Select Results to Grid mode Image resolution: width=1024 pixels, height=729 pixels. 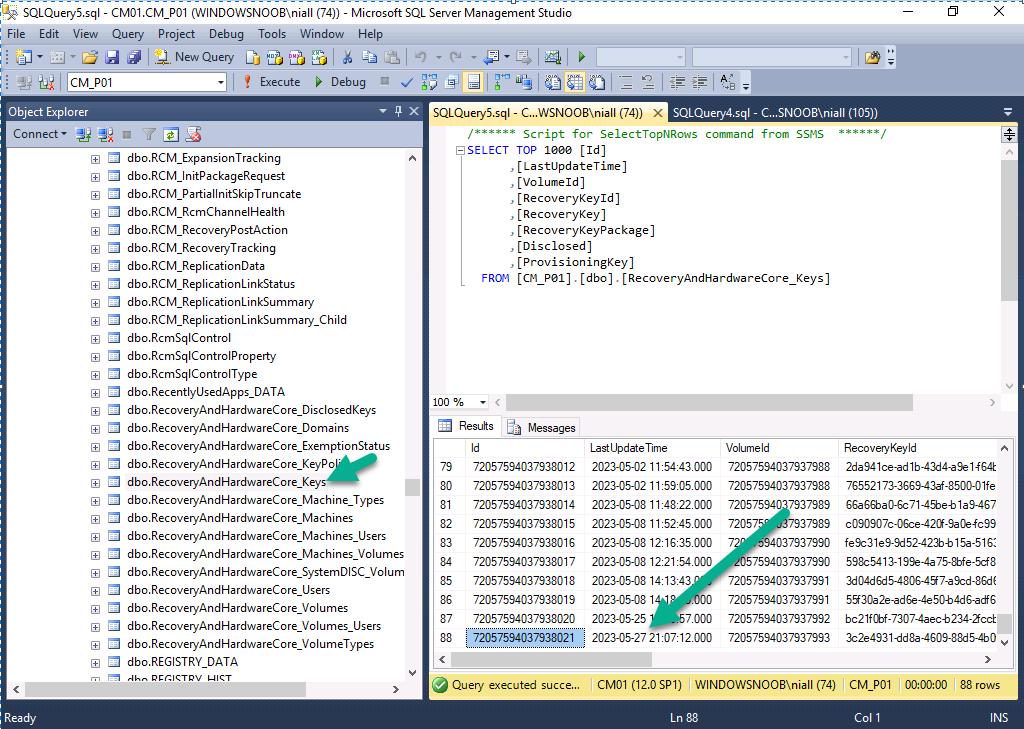click(575, 82)
